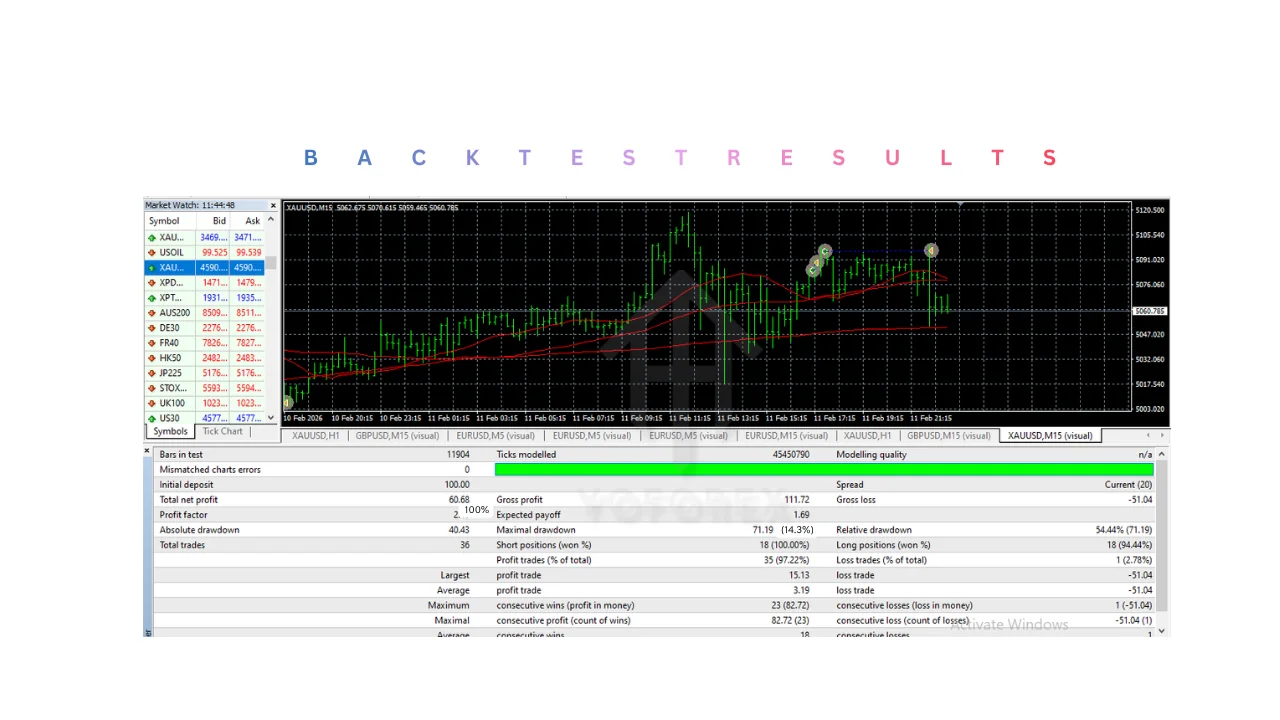Select the highlighted XAU row in Market Watch
1280x720 pixels.
(205, 268)
